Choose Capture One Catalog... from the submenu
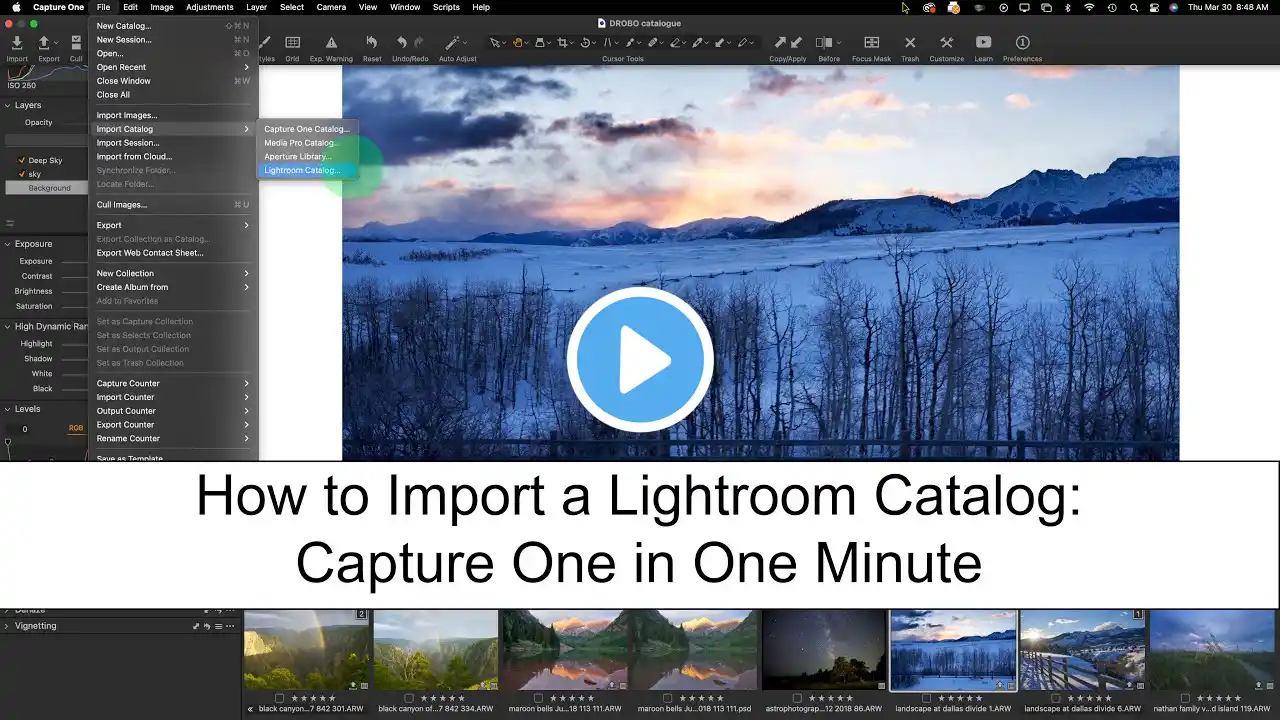Screen dimensions: 1280x720 (x=308, y=129)
